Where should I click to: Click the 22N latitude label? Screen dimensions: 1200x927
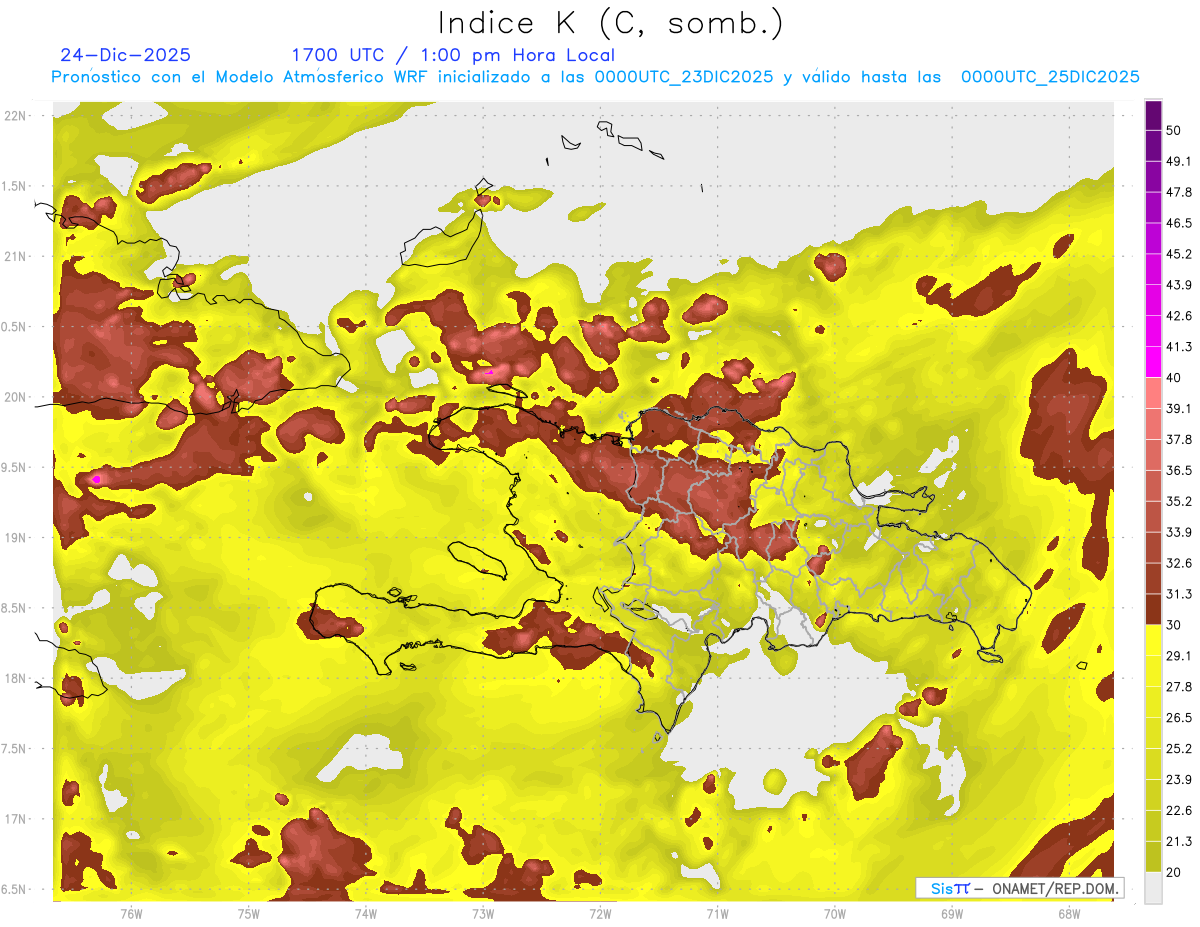coord(16,115)
